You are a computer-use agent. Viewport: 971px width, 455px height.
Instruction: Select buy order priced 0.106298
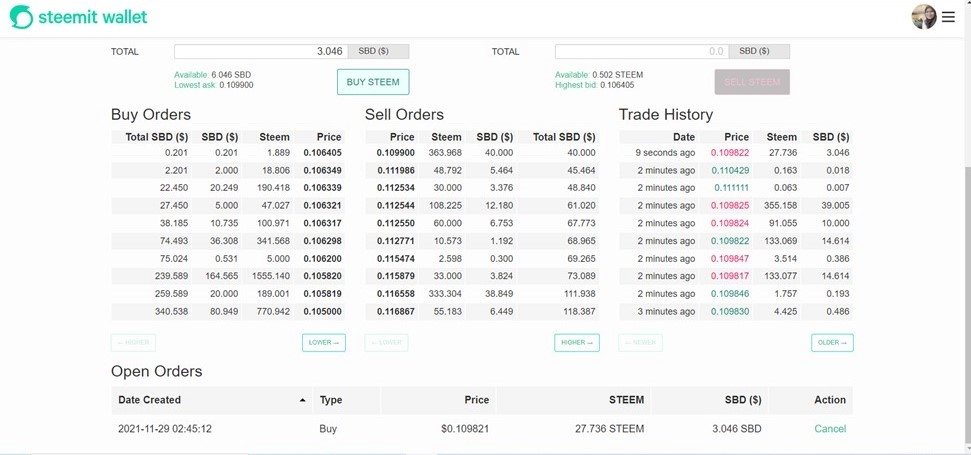point(228,241)
